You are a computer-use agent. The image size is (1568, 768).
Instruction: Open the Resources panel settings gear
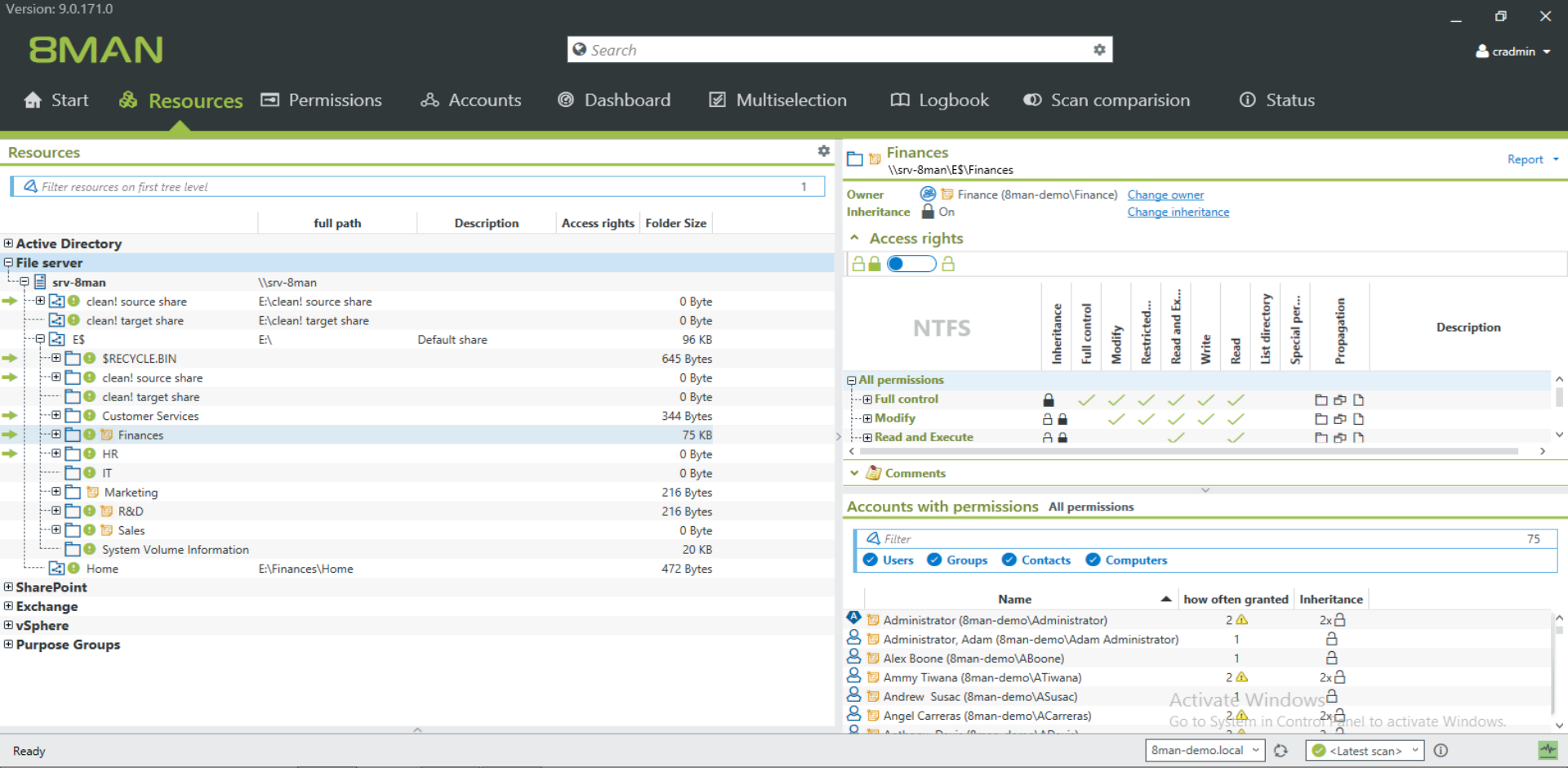pyautogui.click(x=823, y=151)
